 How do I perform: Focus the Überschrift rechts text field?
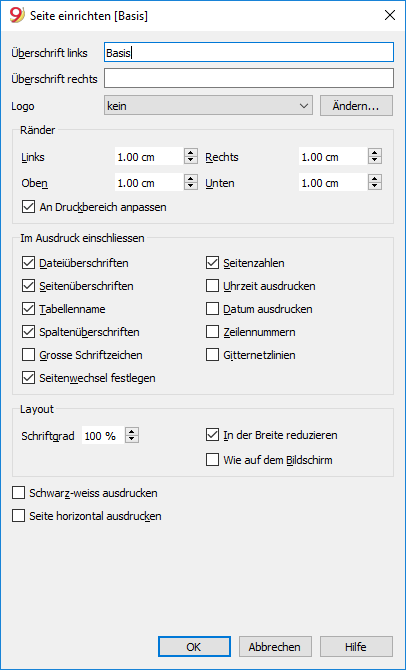pyautogui.click(x=249, y=79)
